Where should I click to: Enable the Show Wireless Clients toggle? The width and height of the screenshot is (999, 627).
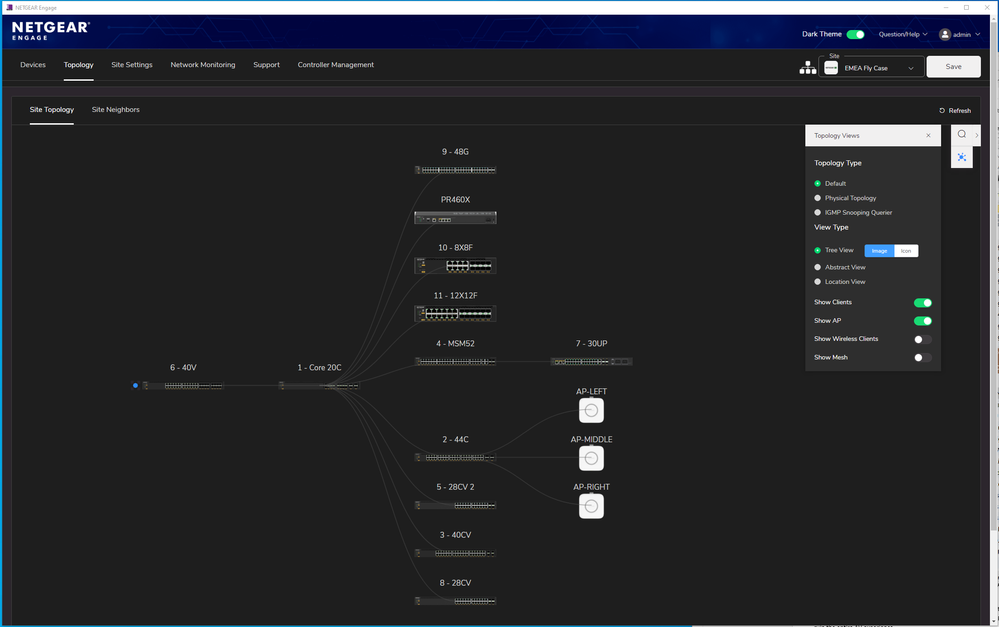[921, 339]
